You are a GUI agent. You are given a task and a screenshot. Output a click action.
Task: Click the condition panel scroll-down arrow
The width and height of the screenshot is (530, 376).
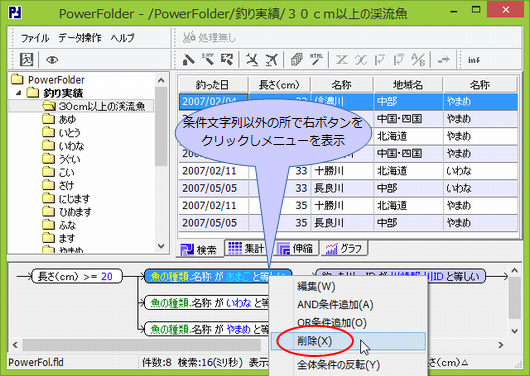click(514, 331)
